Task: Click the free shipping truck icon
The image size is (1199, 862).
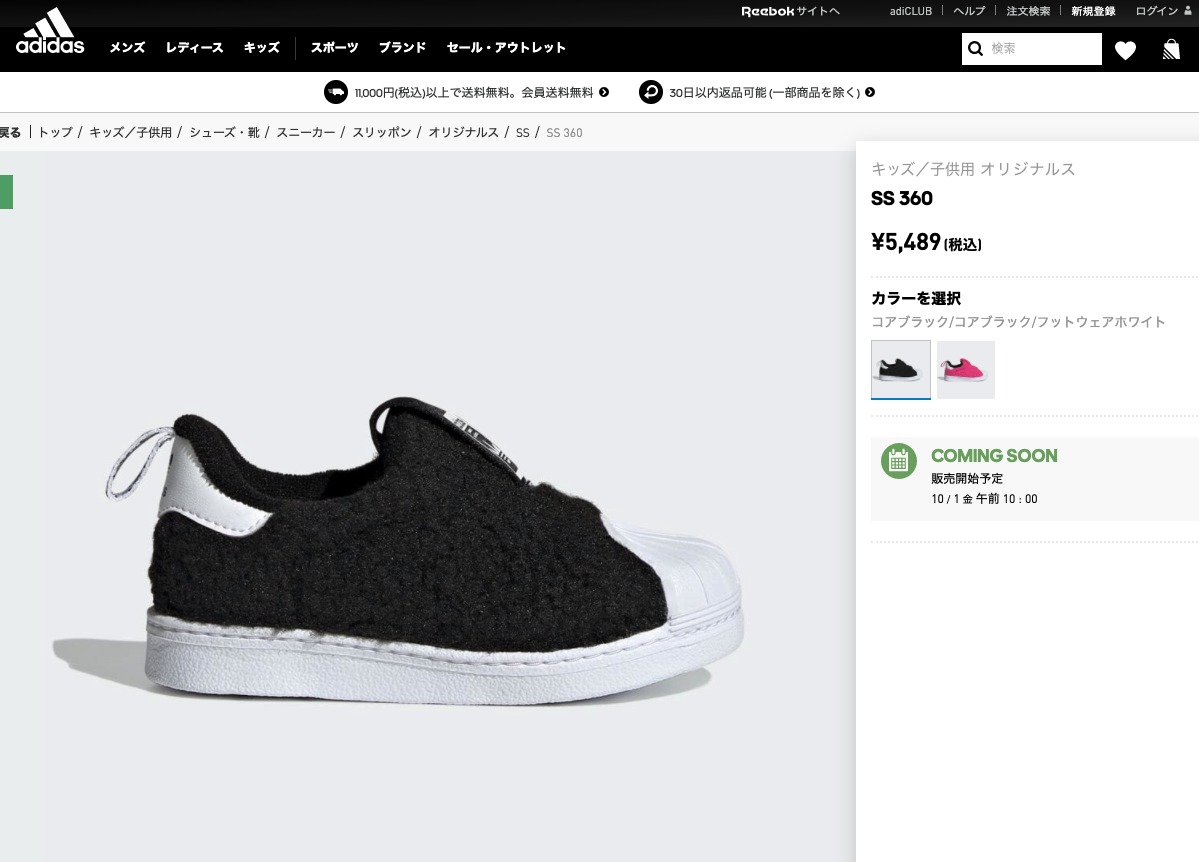Action: (336, 92)
